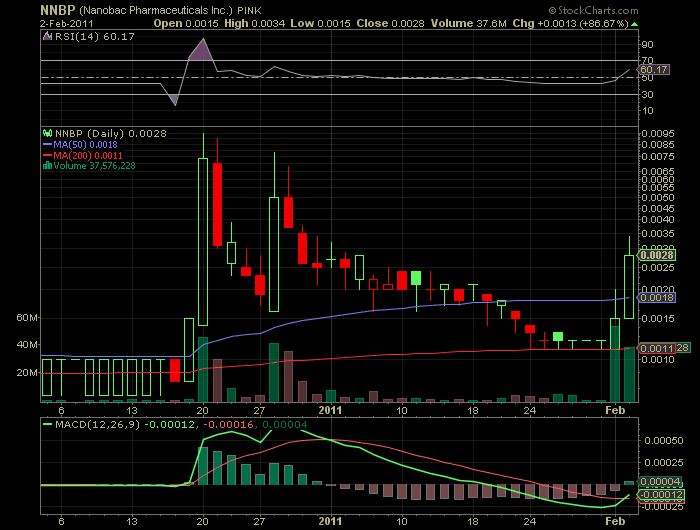Click the 60.17 RSI value tag on the right axis
700x530 pixels.
pyautogui.click(x=654, y=70)
